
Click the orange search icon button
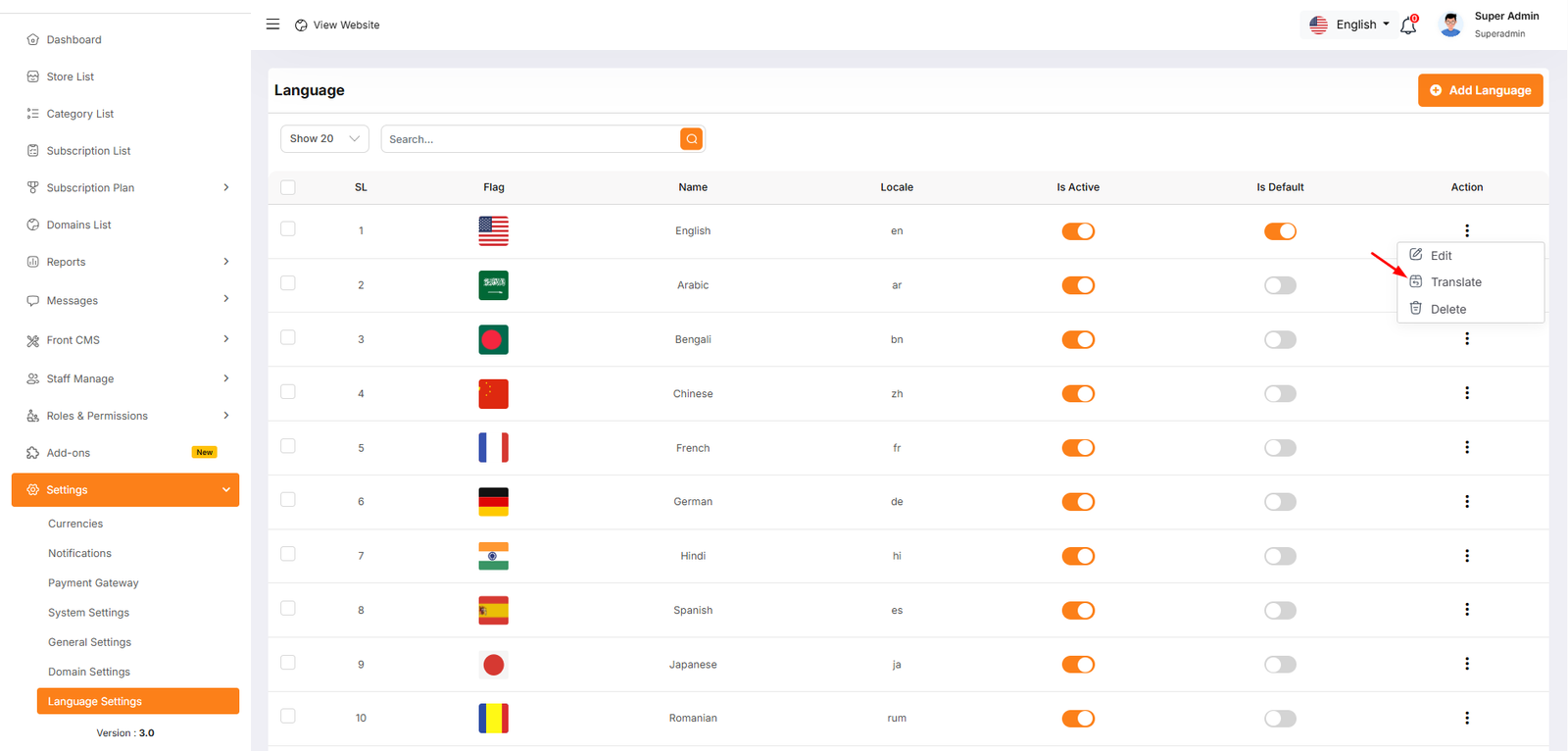pos(692,139)
